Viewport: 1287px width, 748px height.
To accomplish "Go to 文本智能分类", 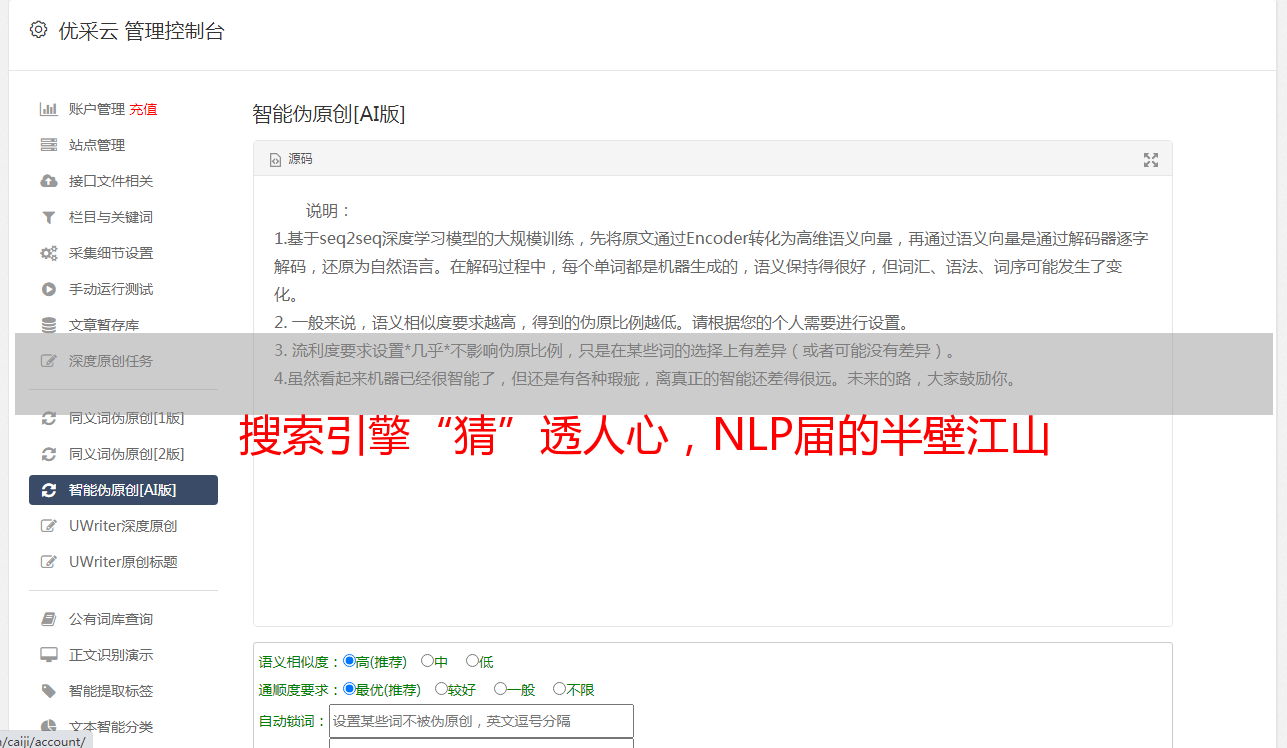I will tap(111, 727).
